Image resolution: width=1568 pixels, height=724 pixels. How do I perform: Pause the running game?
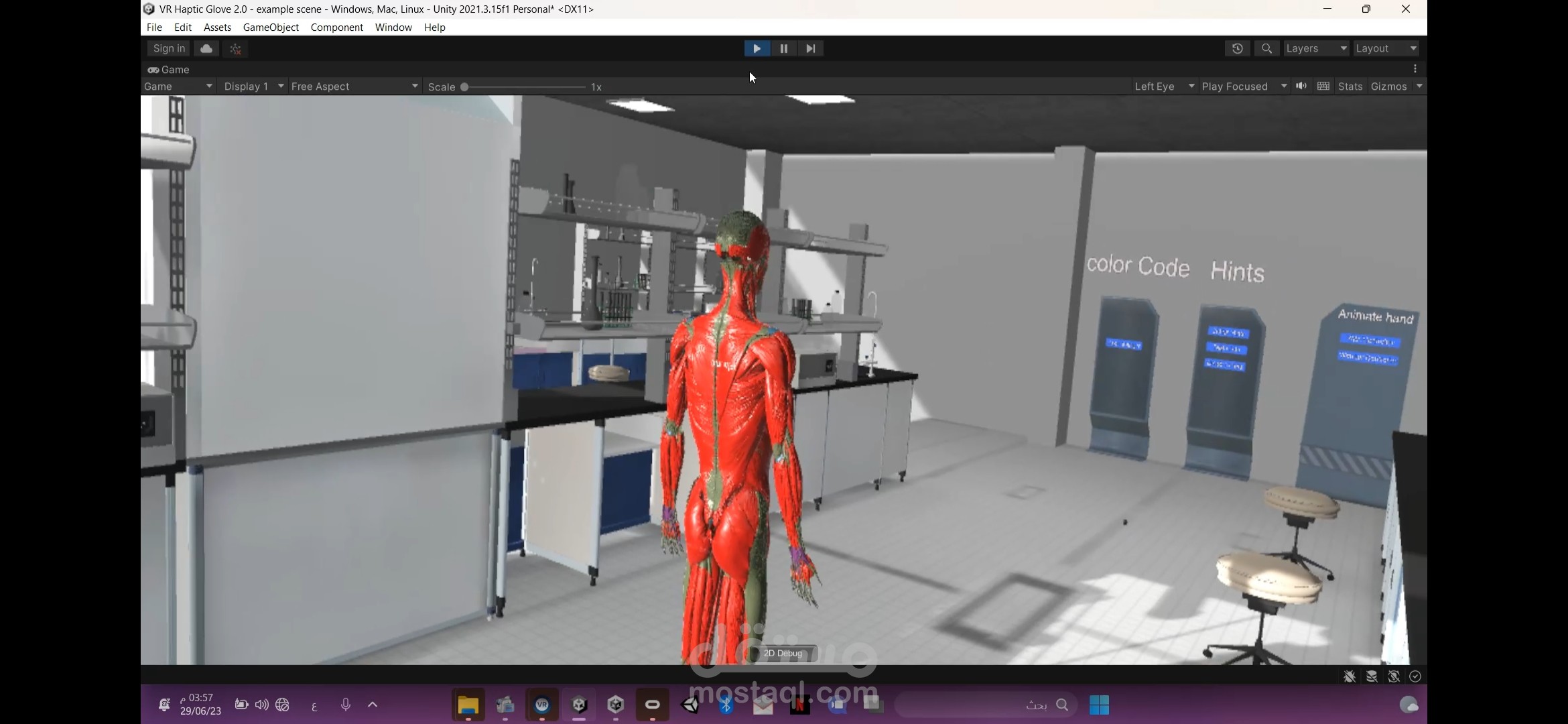coord(783,48)
